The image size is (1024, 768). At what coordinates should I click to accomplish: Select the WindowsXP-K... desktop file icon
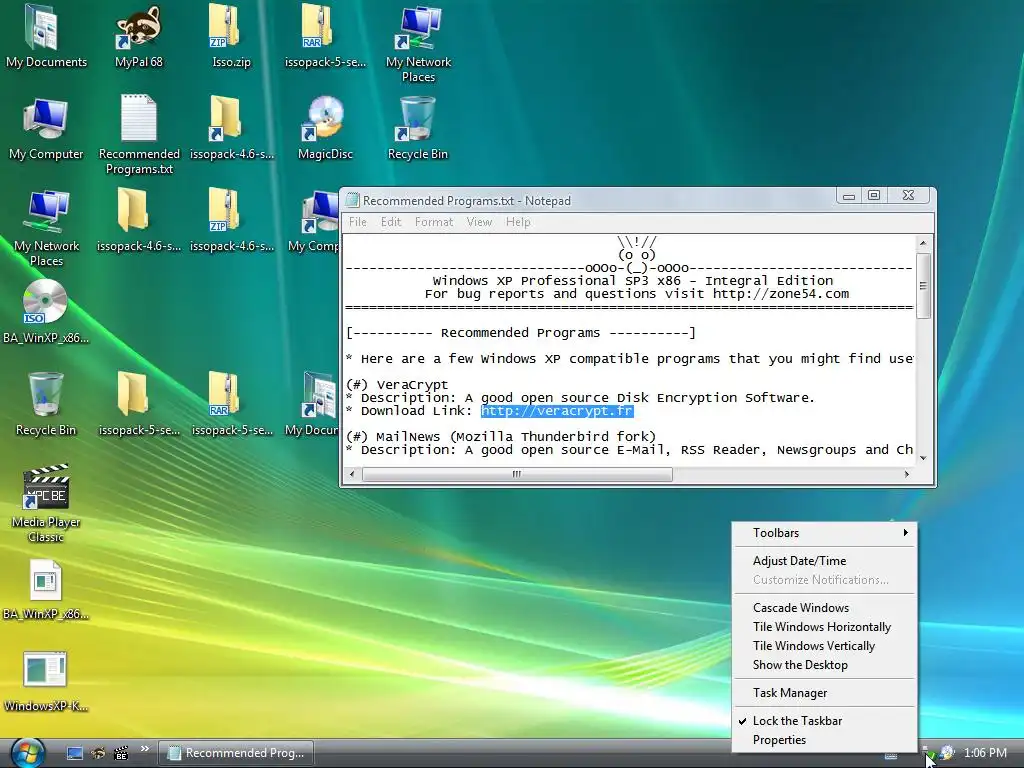[x=46, y=681]
